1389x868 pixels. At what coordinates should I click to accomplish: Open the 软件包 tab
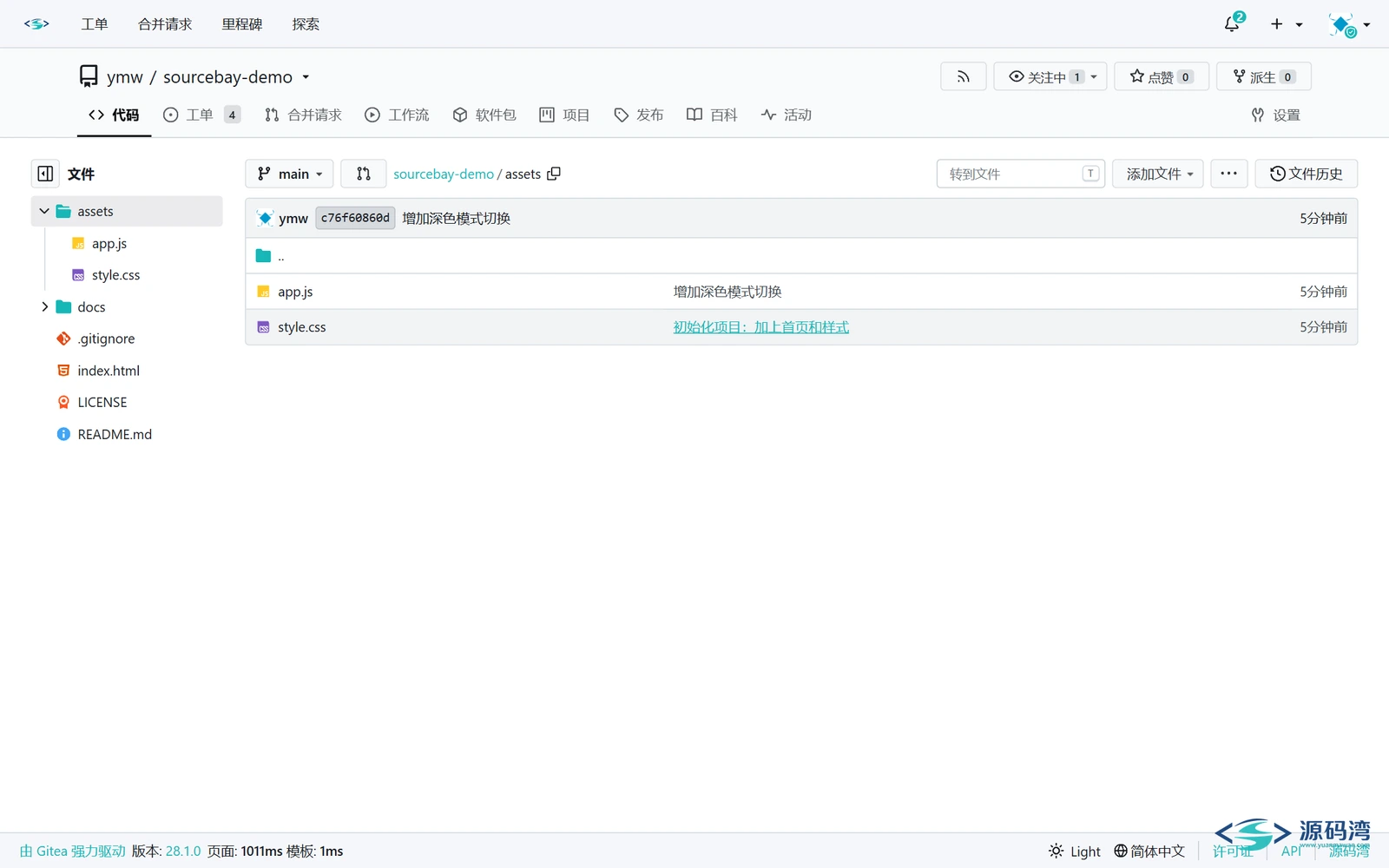484,115
